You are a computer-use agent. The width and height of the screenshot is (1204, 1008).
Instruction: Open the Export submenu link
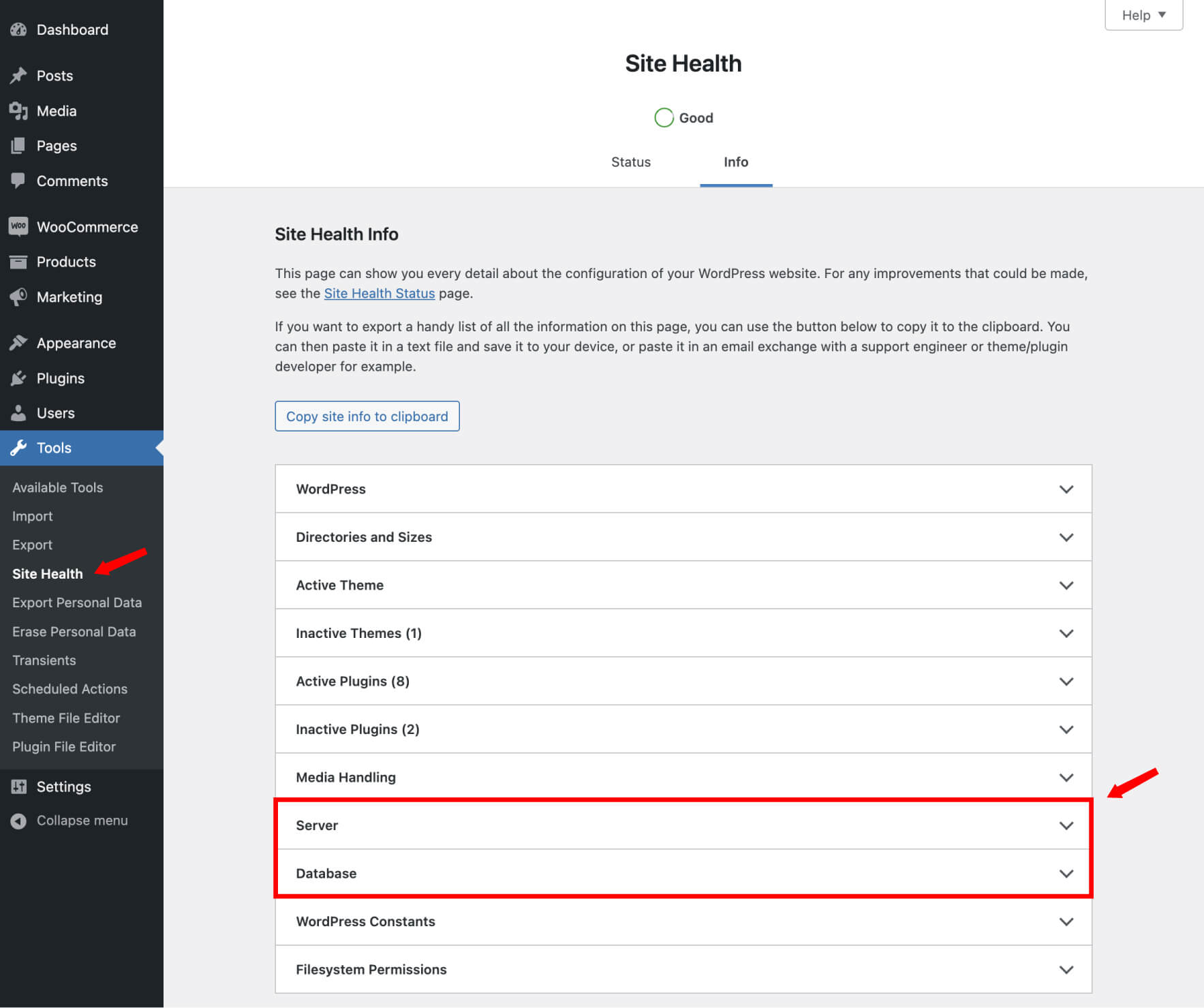point(33,545)
